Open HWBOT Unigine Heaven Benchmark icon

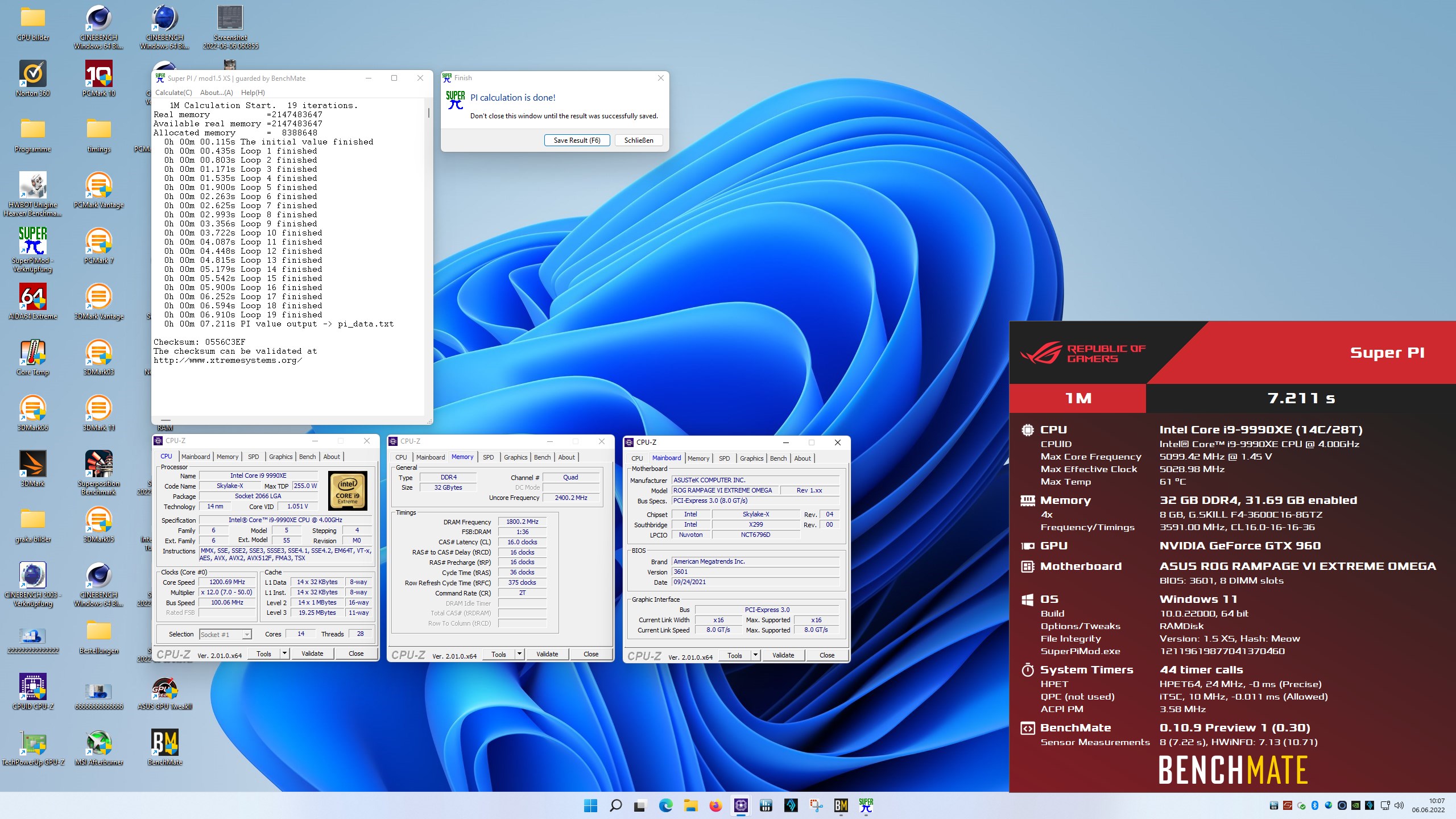click(33, 194)
